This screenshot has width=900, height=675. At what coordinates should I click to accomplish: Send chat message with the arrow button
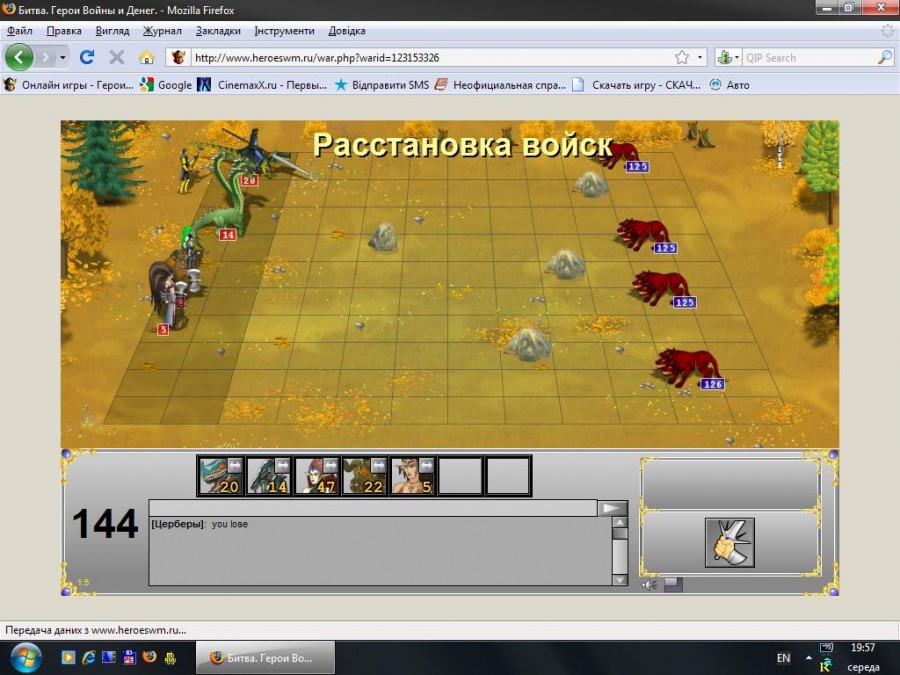[x=612, y=508]
